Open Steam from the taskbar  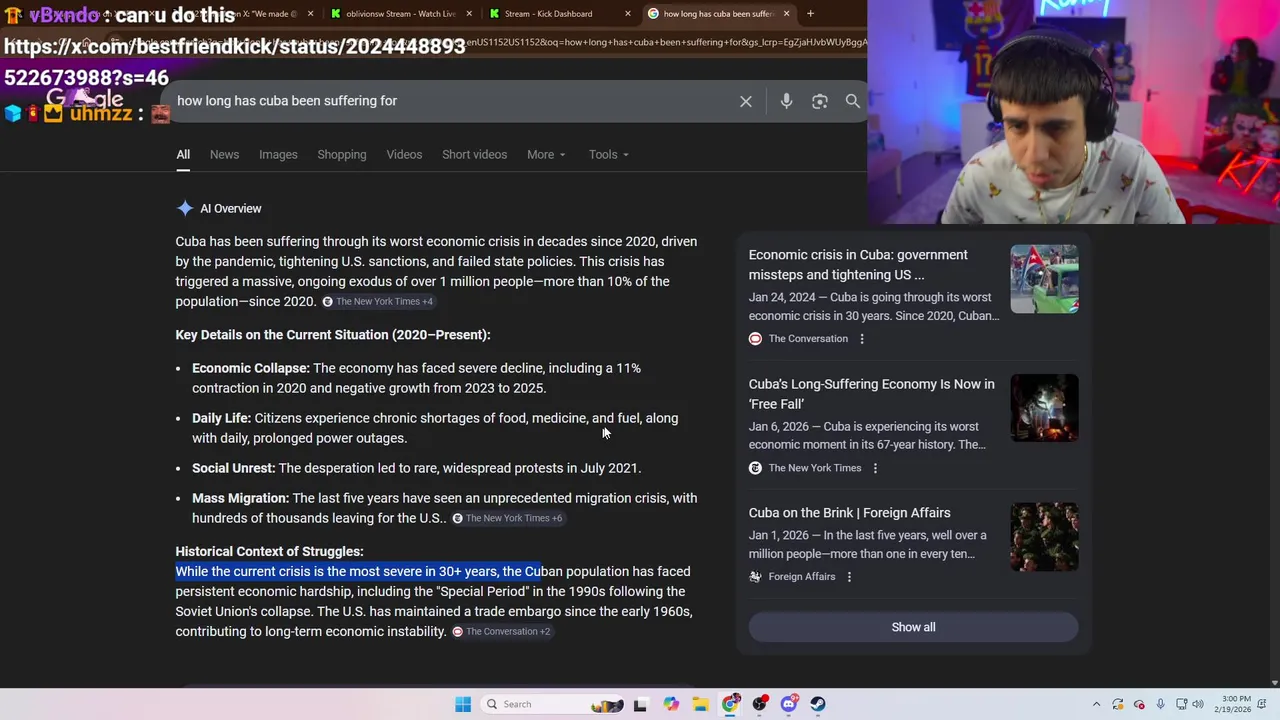tap(818, 704)
